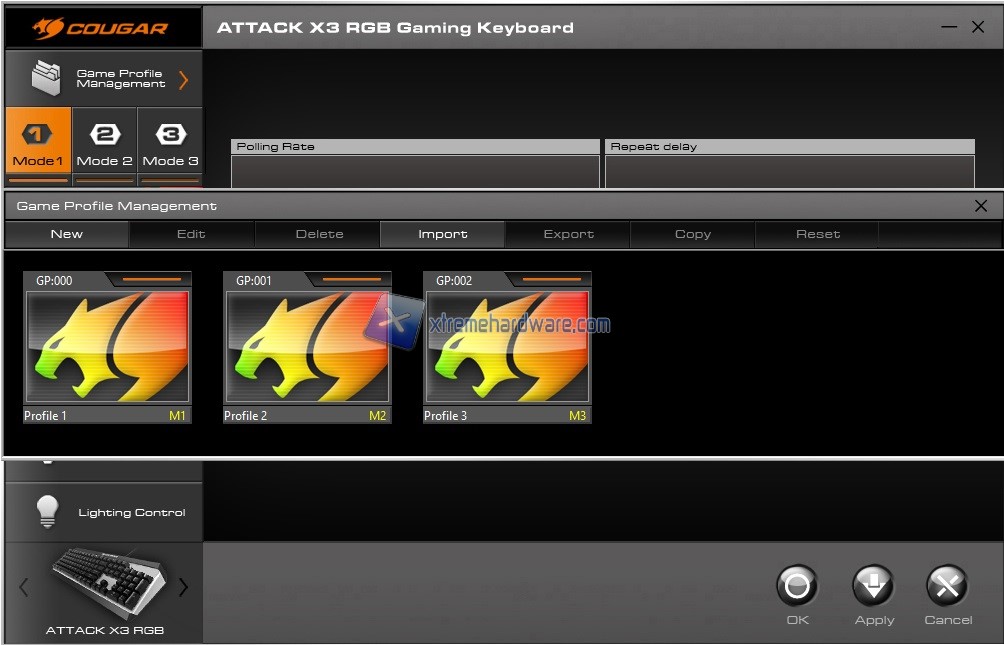1004x645 pixels.
Task: Switch to Mode 3 slot
Action: coord(170,144)
